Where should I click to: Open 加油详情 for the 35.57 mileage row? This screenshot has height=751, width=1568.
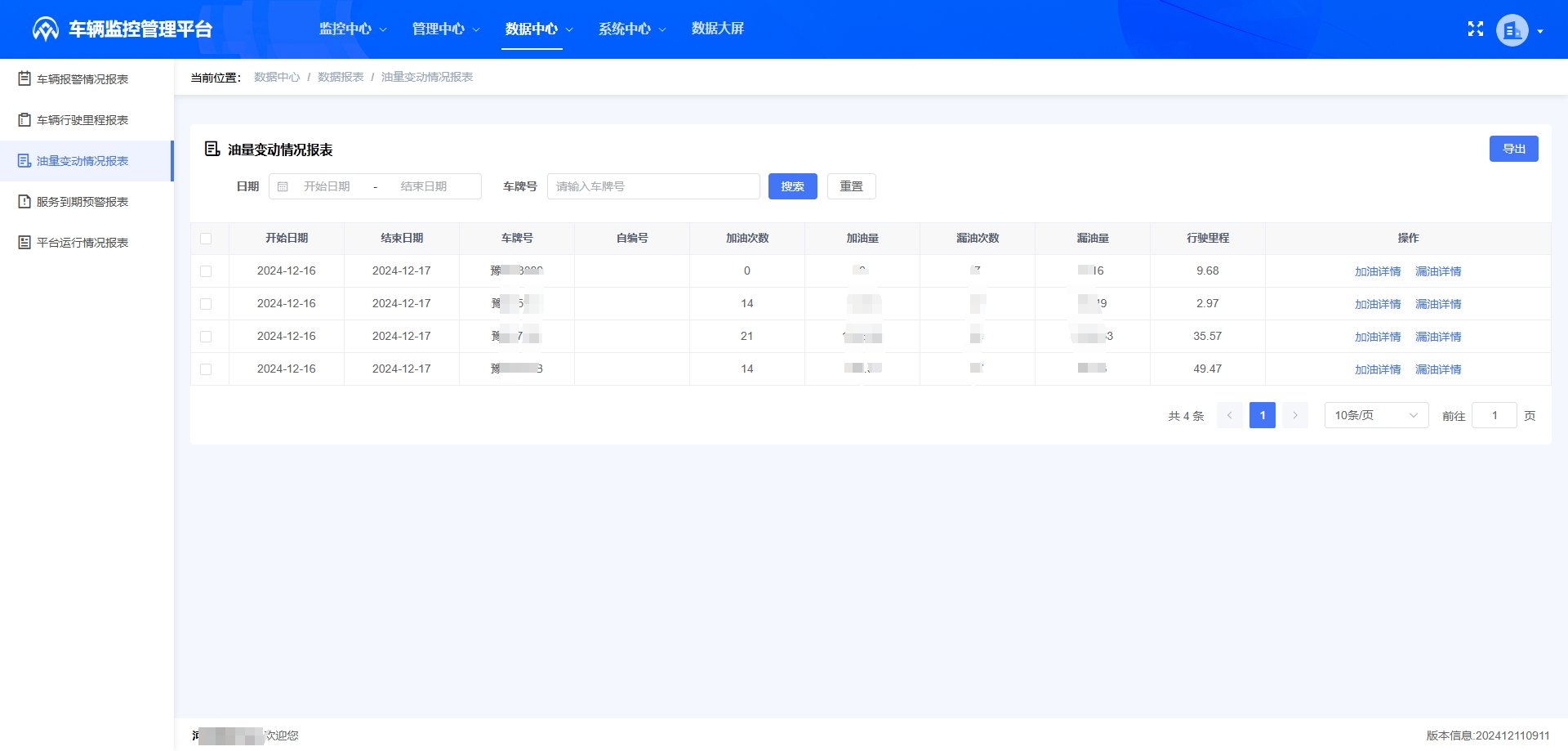click(1377, 337)
